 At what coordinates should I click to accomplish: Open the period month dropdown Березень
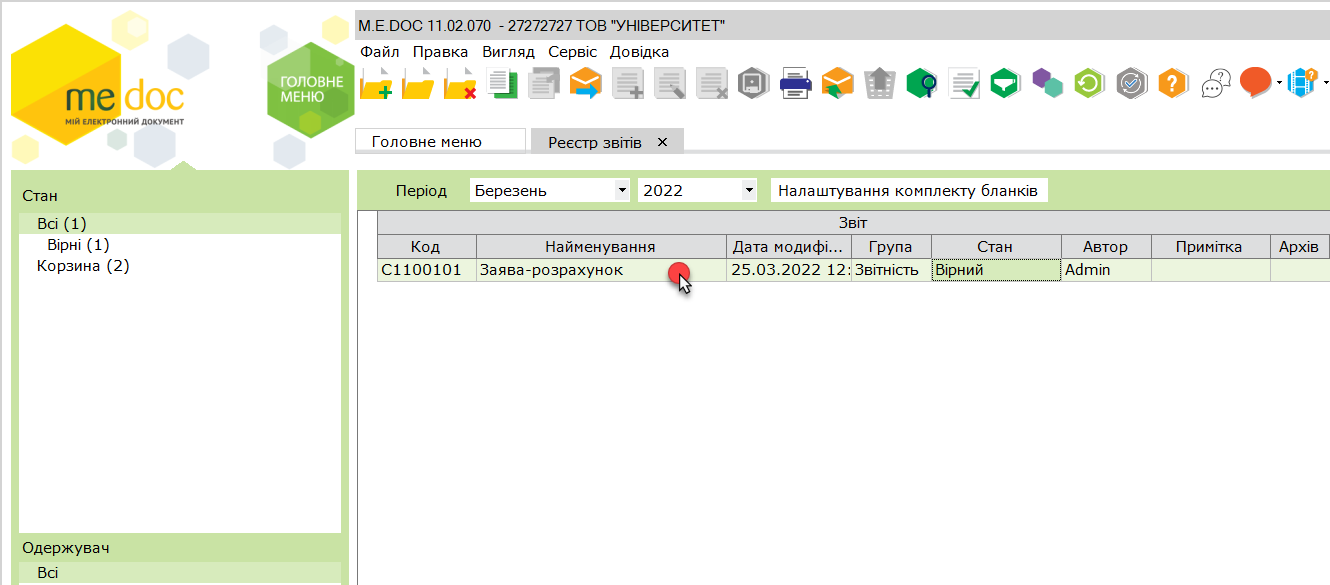click(550, 190)
